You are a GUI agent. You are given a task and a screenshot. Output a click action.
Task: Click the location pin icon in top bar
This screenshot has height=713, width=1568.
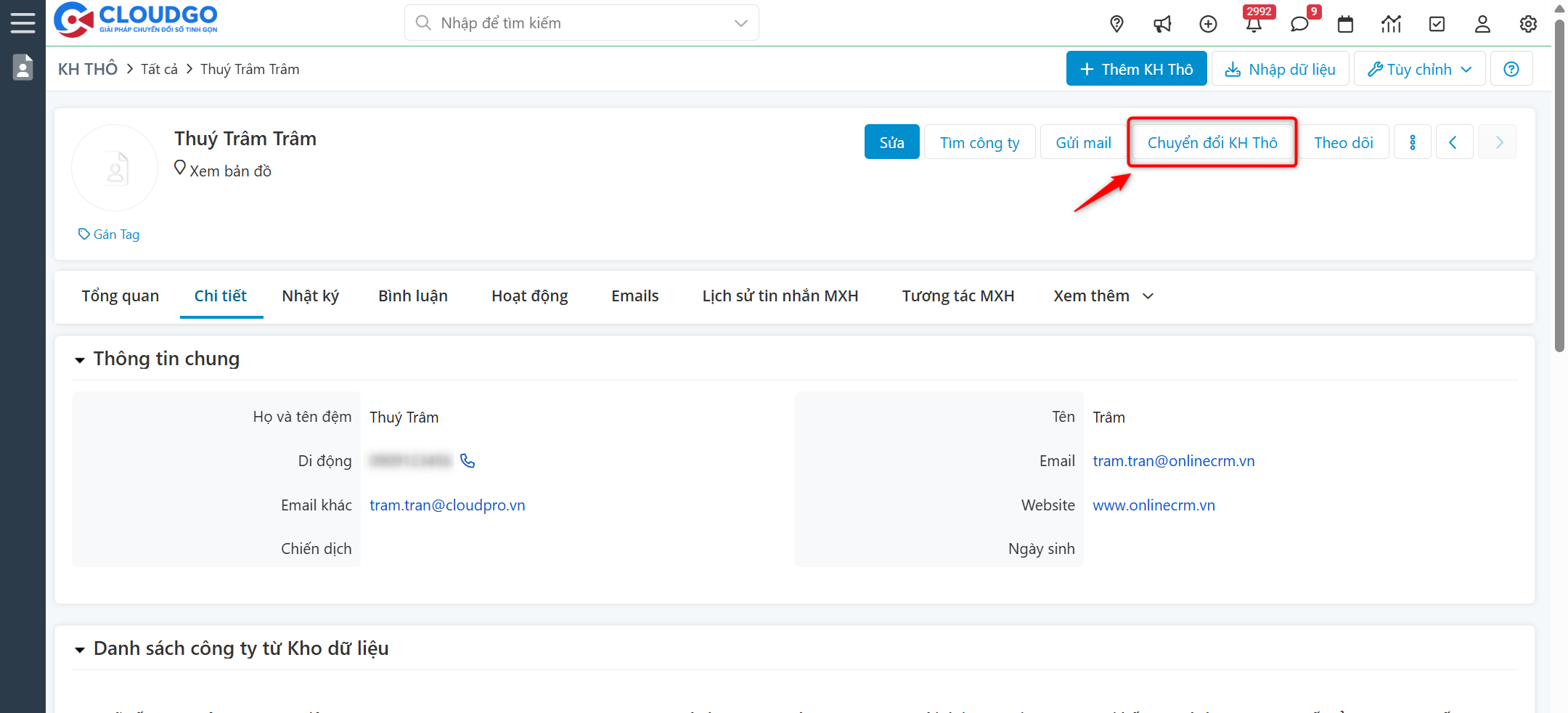click(x=1116, y=24)
